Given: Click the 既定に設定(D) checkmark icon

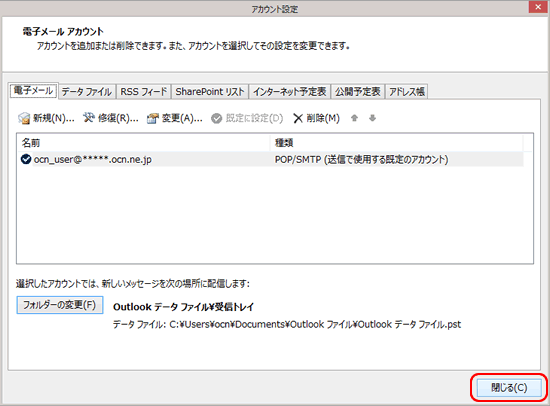Looking at the screenshot, I should coord(216,119).
